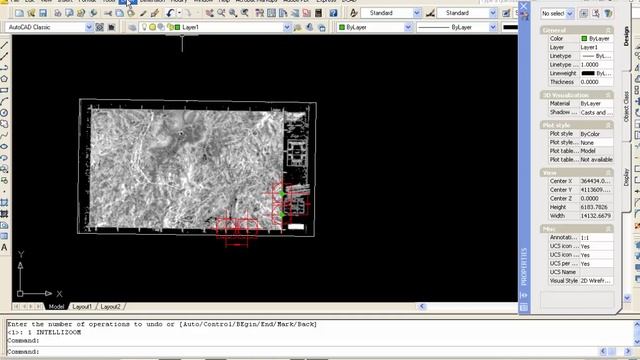Click the Text Style icon
The width and height of the screenshot is (640, 360).
pyautogui.click(x=353, y=13)
